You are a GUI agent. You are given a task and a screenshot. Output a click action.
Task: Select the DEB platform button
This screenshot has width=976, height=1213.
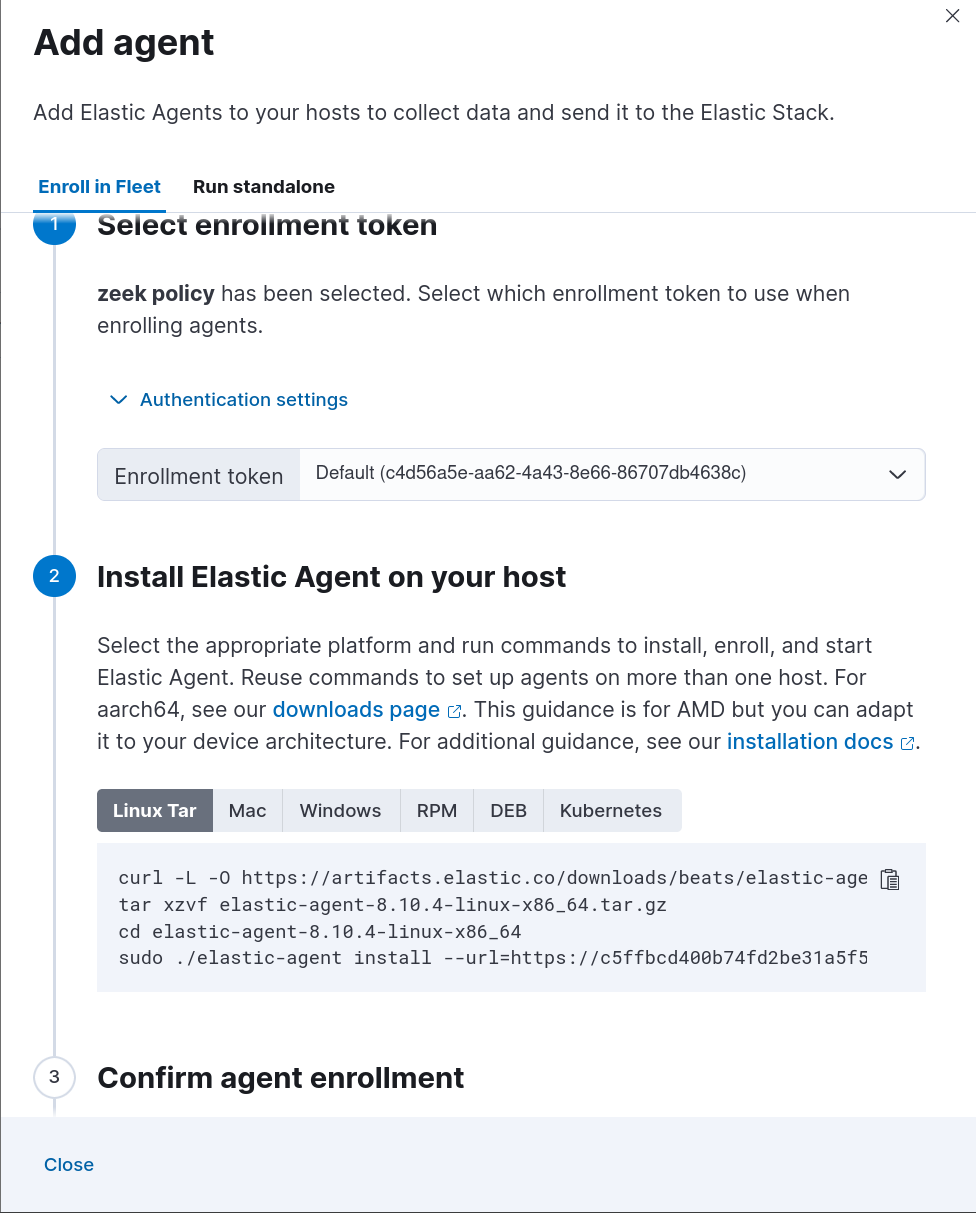point(508,811)
